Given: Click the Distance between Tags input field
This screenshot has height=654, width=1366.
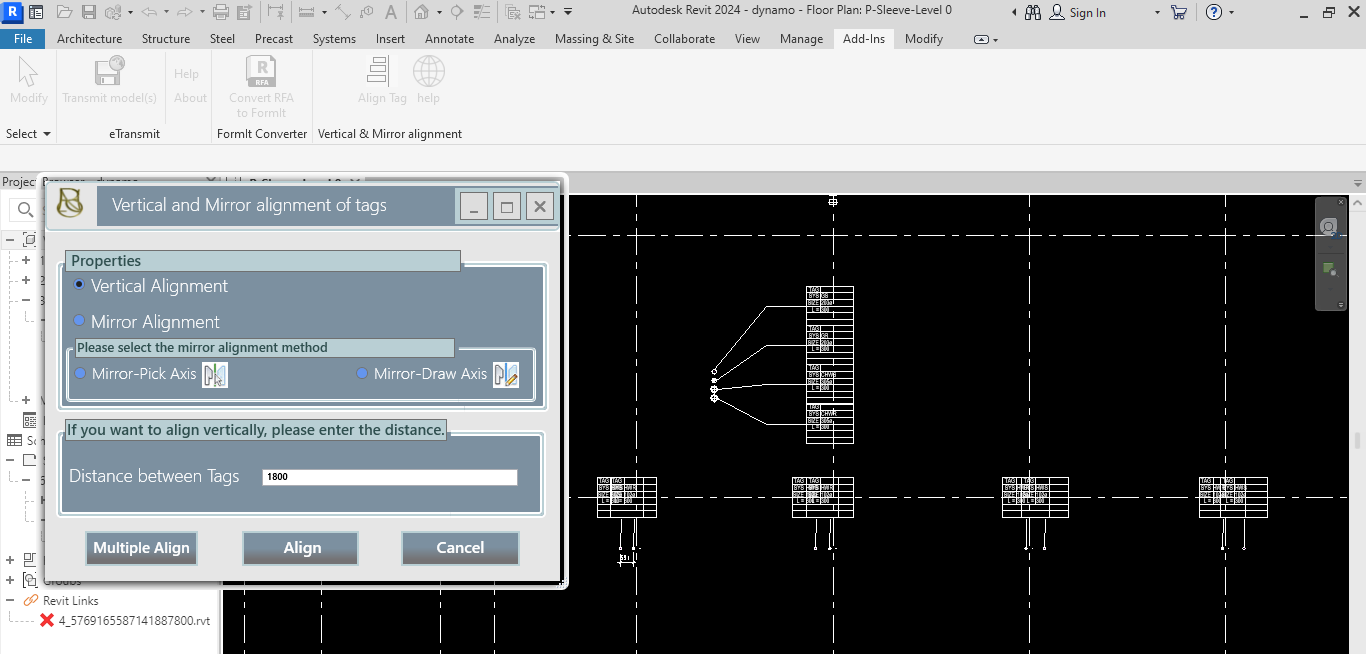Looking at the screenshot, I should click(x=389, y=477).
